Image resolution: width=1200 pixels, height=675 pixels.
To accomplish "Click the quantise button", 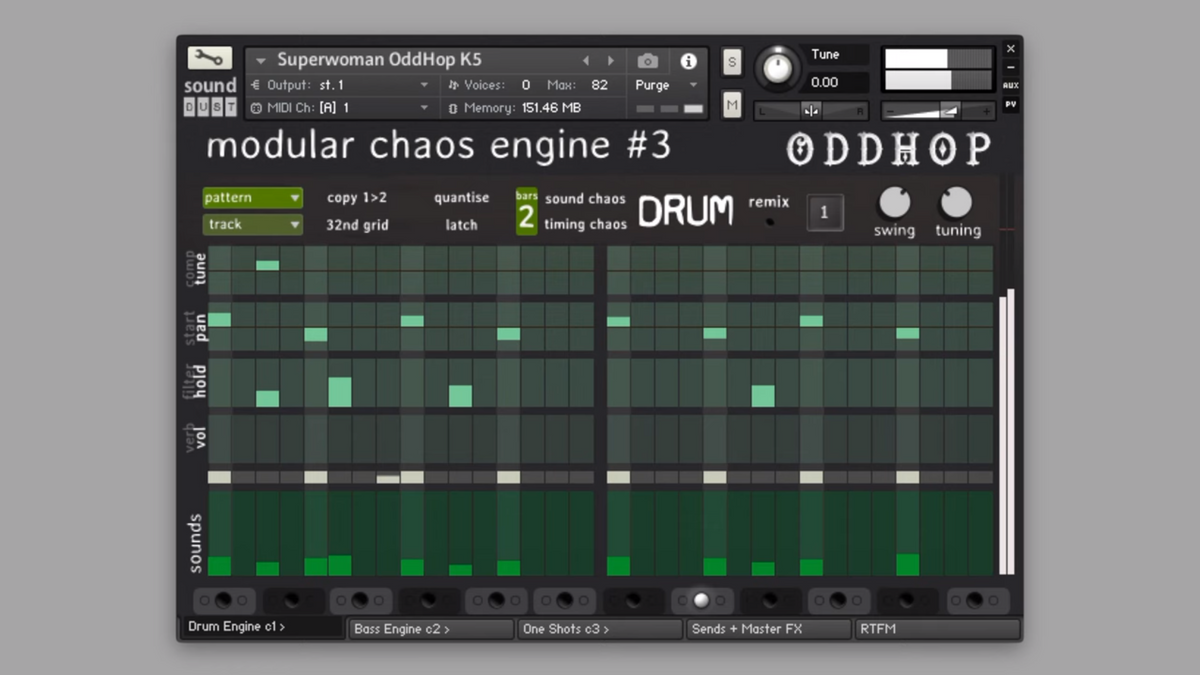I will coord(461,198).
